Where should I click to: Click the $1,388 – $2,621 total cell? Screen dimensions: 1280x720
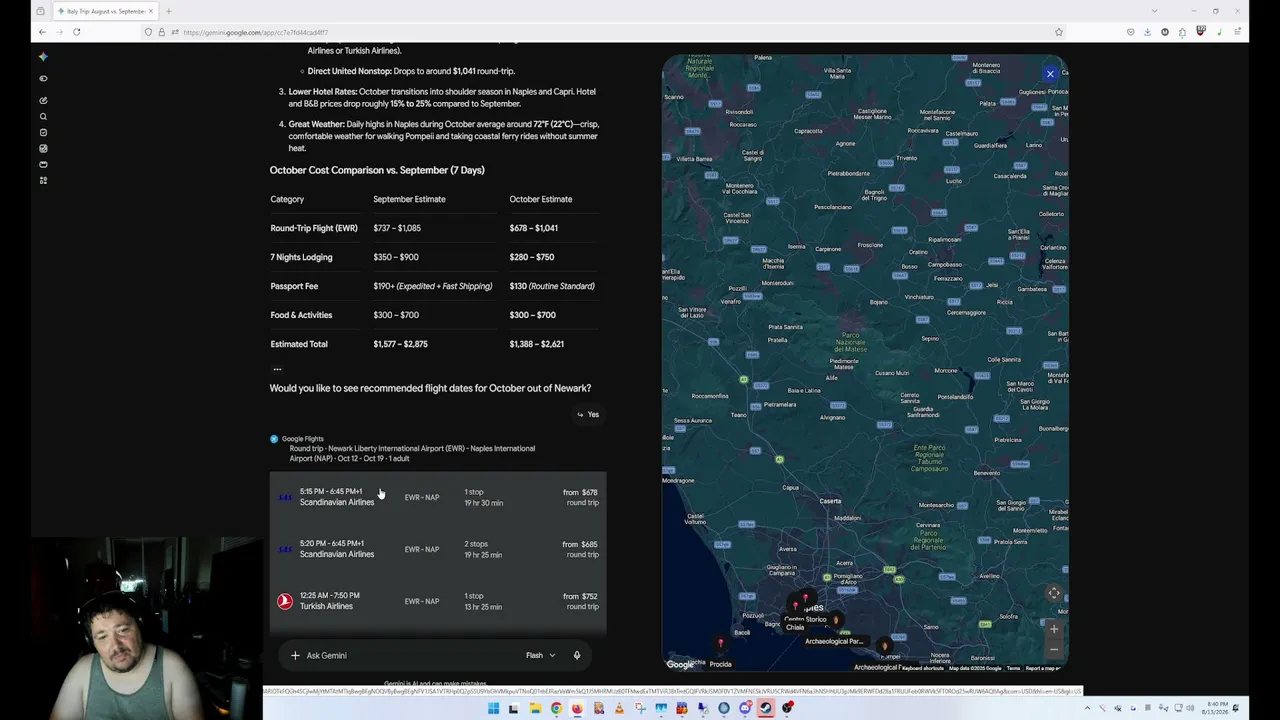click(537, 344)
